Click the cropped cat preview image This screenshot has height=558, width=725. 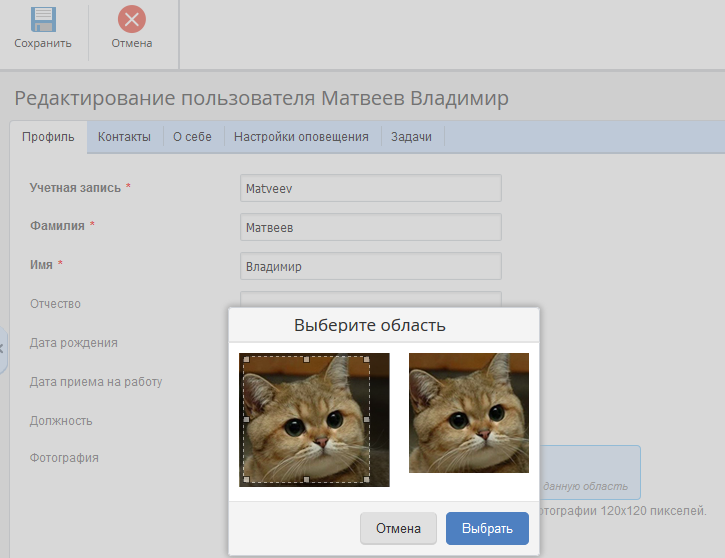(468, 412)
